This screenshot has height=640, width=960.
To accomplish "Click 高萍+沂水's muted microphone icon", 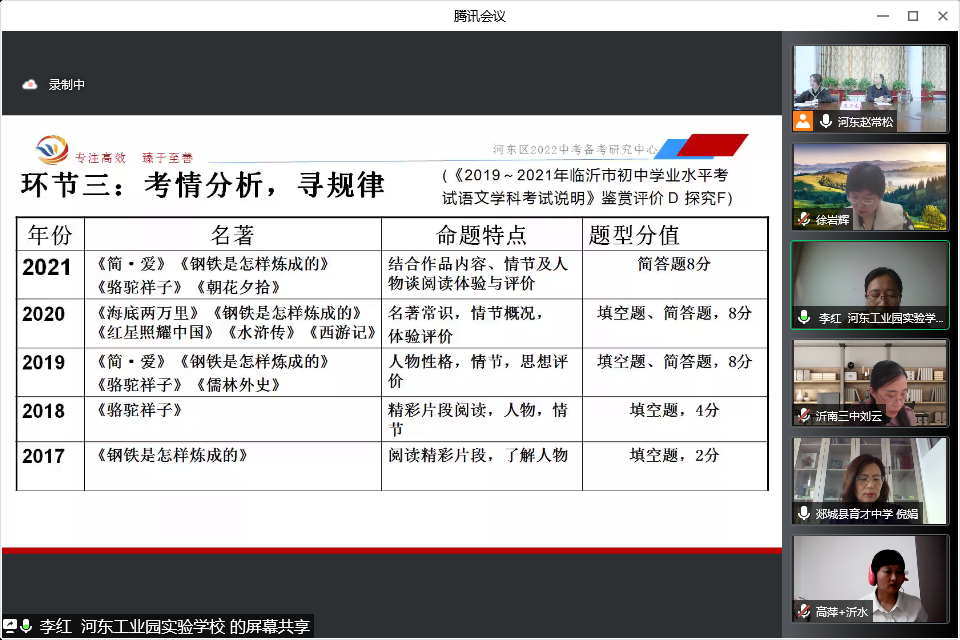I will (804, 610).
